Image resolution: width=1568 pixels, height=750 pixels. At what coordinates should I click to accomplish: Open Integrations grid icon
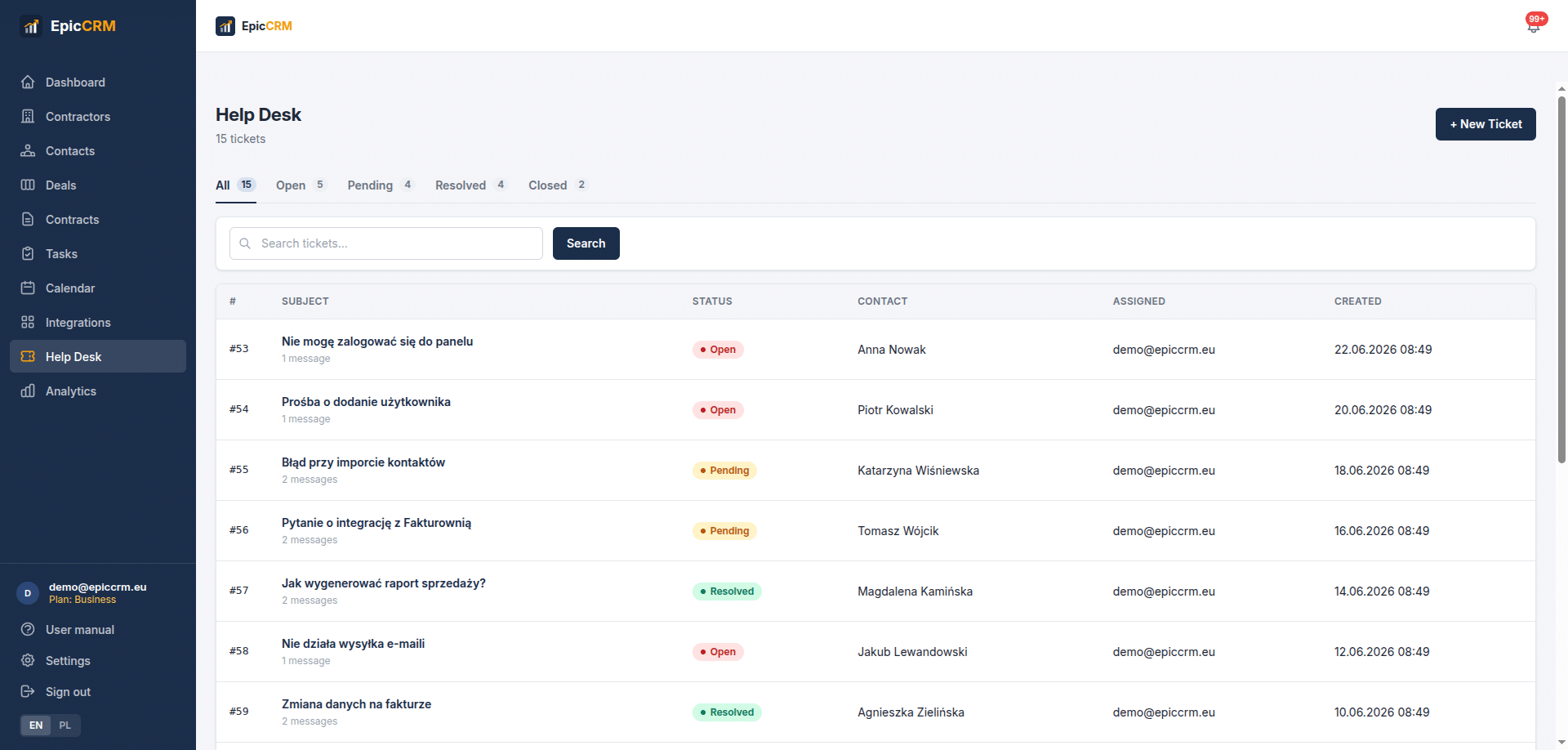point(28,322)
